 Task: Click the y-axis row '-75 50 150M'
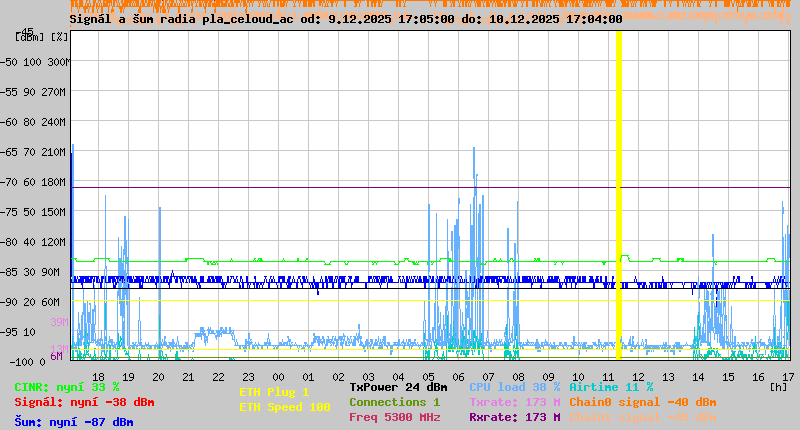[x=33, y=212]
